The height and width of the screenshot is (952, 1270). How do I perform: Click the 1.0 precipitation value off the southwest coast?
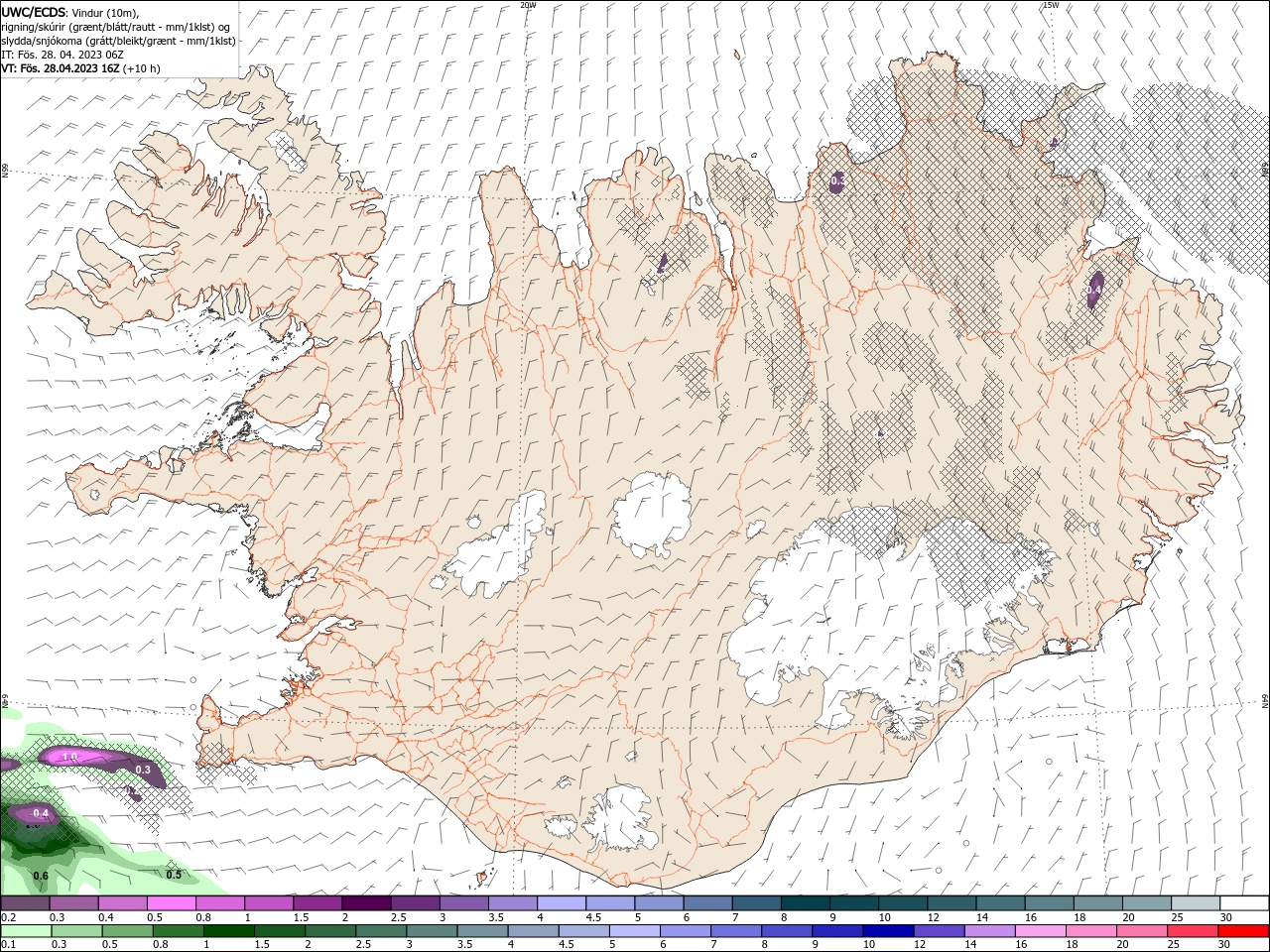[69, 758]
